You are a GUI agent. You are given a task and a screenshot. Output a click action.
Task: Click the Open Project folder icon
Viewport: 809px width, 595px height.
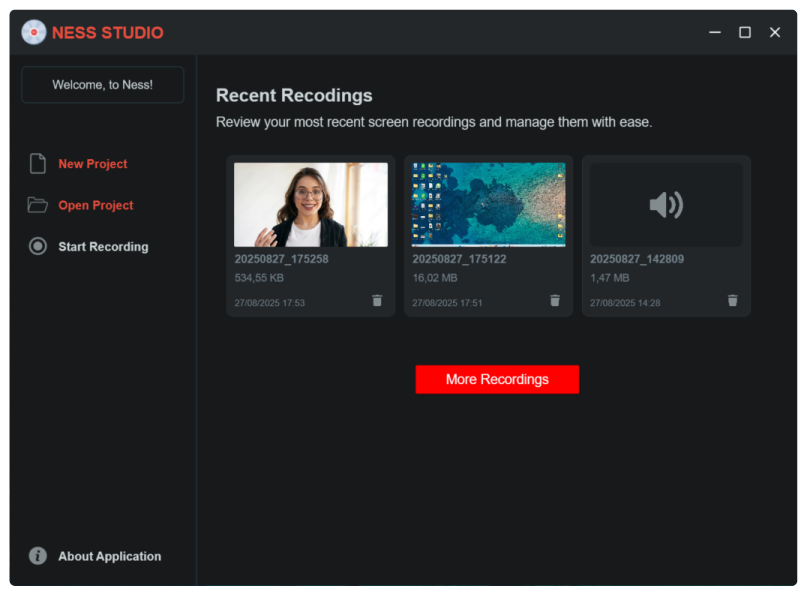tap(38, 204)
